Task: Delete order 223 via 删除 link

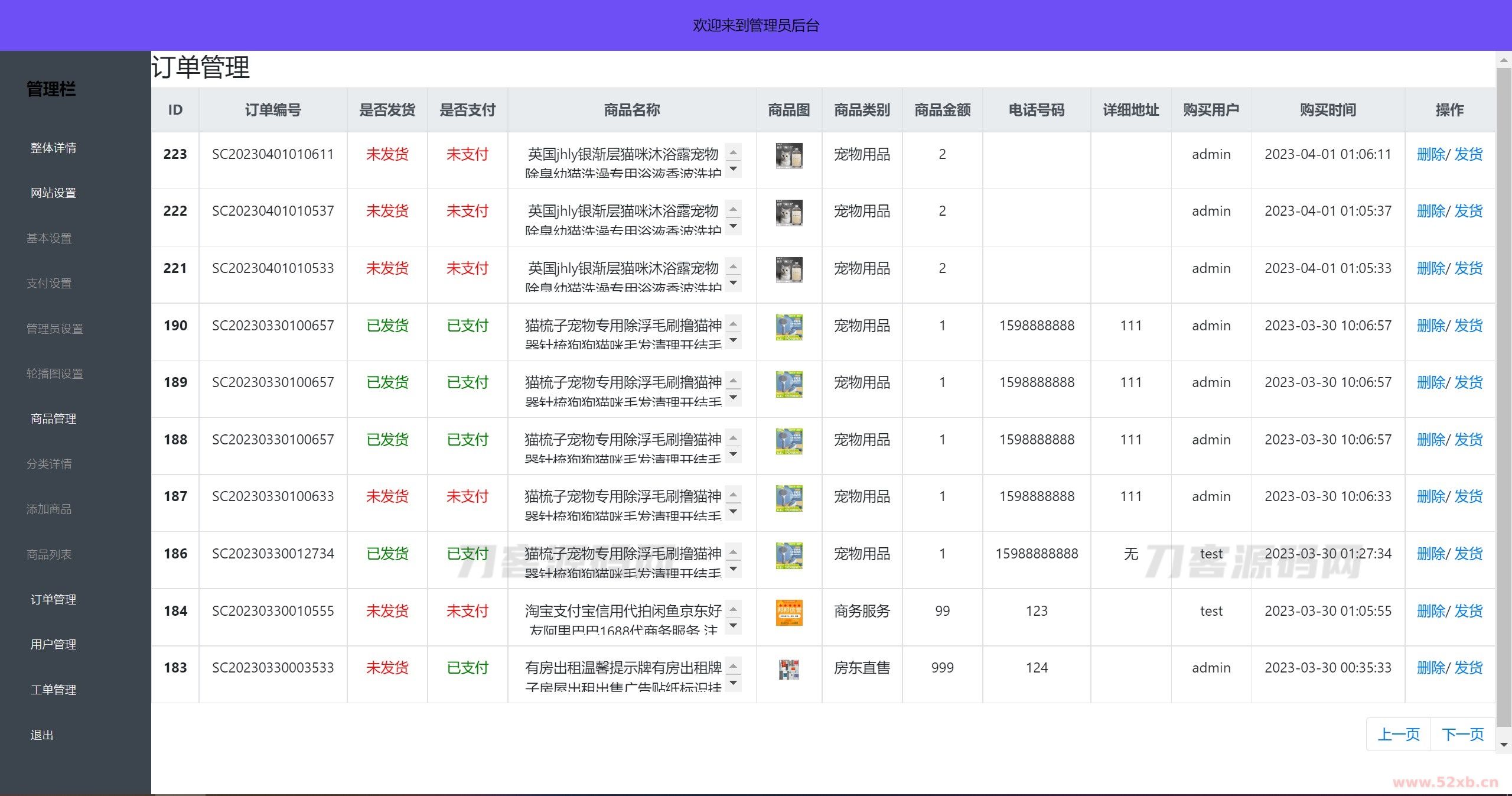Action: point(1430,154)
